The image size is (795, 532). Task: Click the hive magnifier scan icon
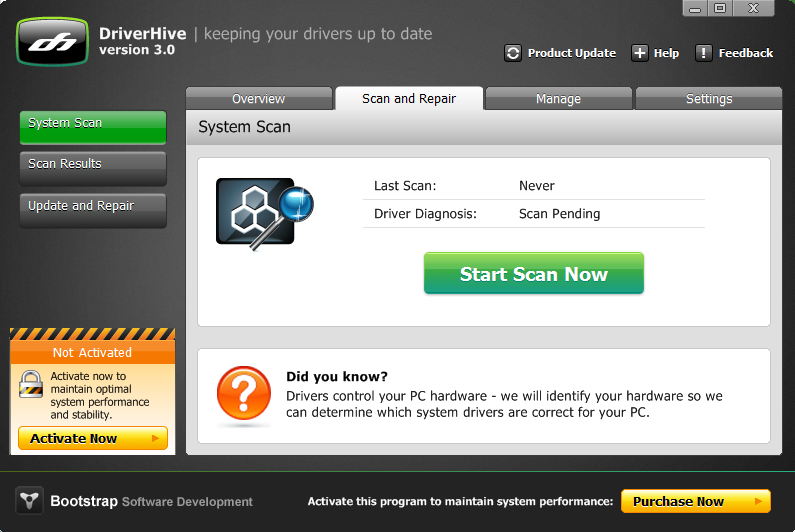[x=264, y=212]
